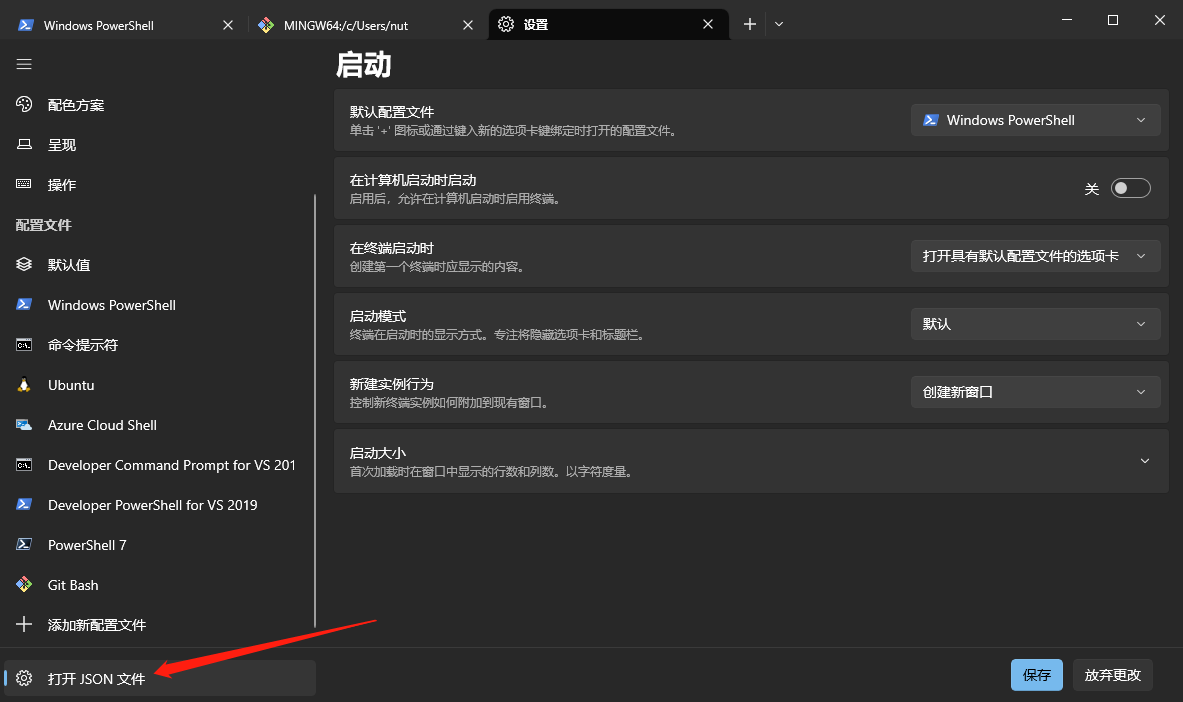Select Ubuntu profile in sidebar
The height and width of the screenshot is (702, 1183).
click(x=158, y=385)
